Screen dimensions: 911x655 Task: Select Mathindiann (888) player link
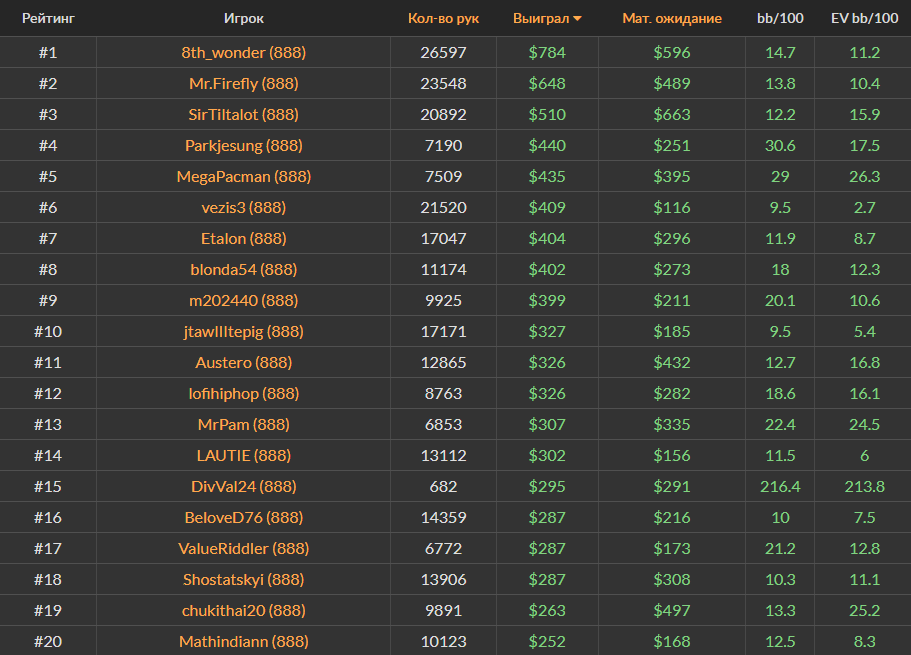click(244, 642)
